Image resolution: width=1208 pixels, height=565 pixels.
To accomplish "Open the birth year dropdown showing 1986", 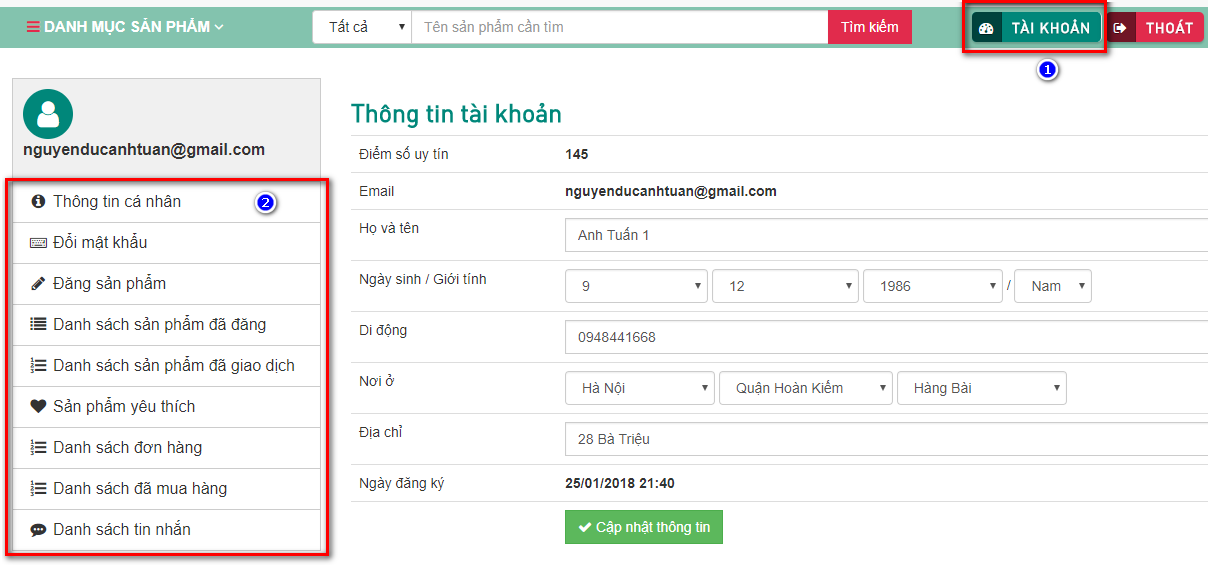I will pyautogui.click(x=932, y=286).
